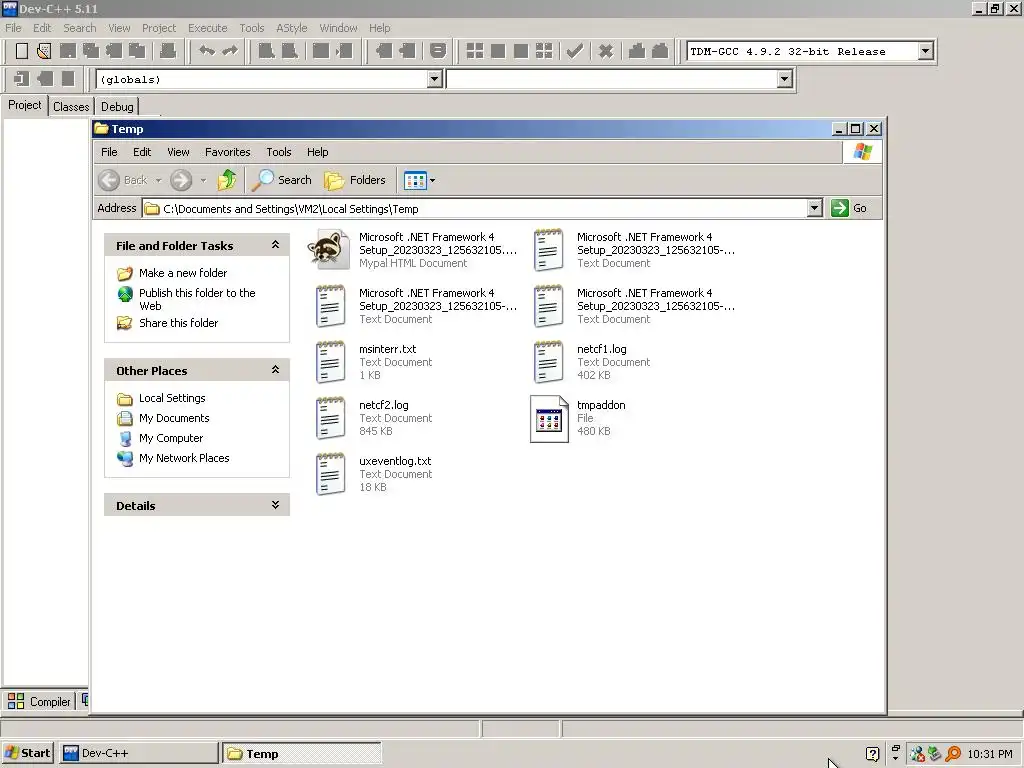Image resolution: width=1024 pixels, height=768 pixels.
Task: Go up one folder level in Temp window
Action: [x=227, y=180]
